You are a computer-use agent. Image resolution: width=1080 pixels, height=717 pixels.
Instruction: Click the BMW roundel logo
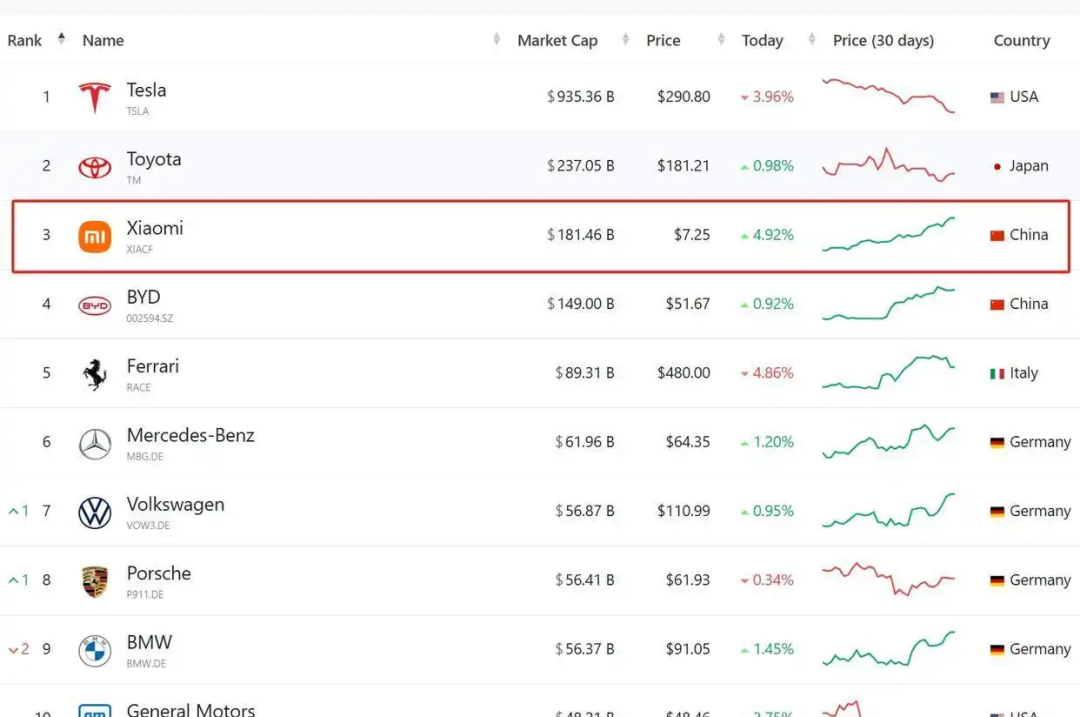coord(94,650)
